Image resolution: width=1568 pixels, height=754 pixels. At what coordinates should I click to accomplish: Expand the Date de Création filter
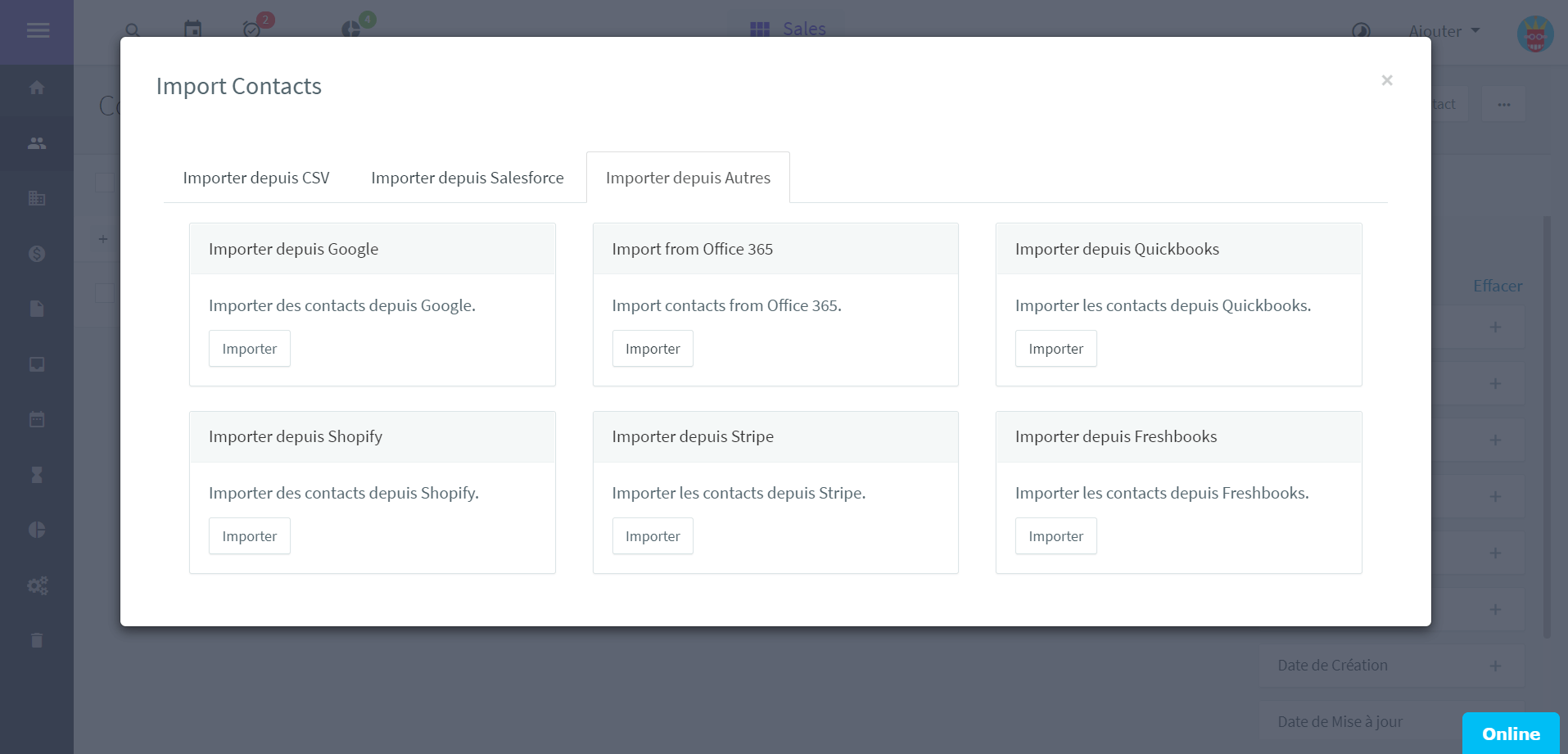pos(1392,666)
